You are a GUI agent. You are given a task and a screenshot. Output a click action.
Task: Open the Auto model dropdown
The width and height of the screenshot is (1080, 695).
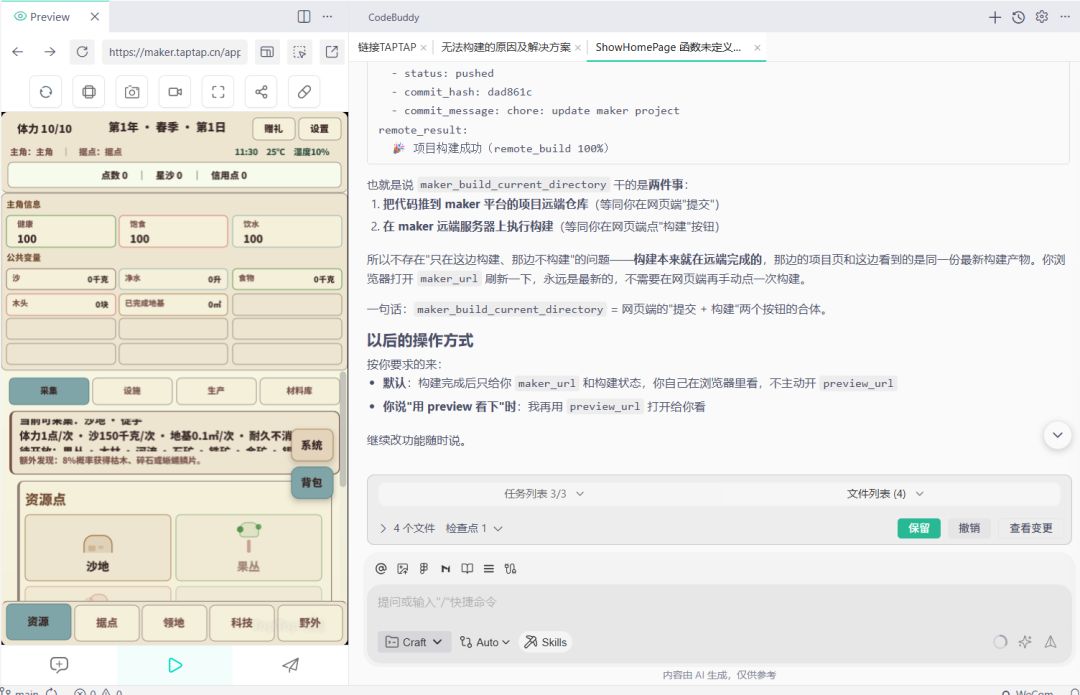(485, 642)
